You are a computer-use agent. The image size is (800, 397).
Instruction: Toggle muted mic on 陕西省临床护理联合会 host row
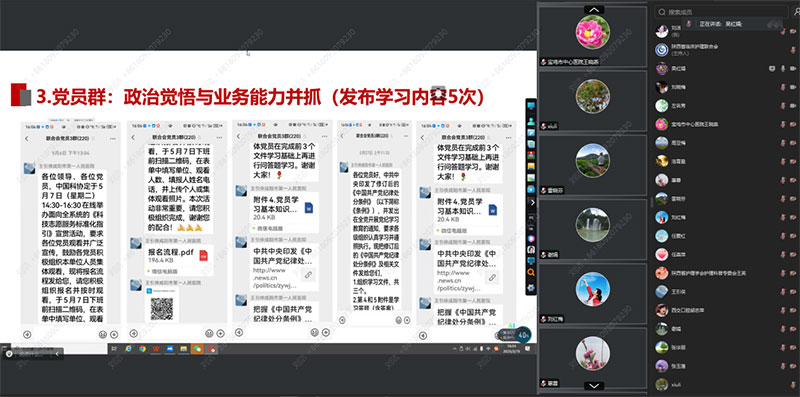click(x=793, y=49)
